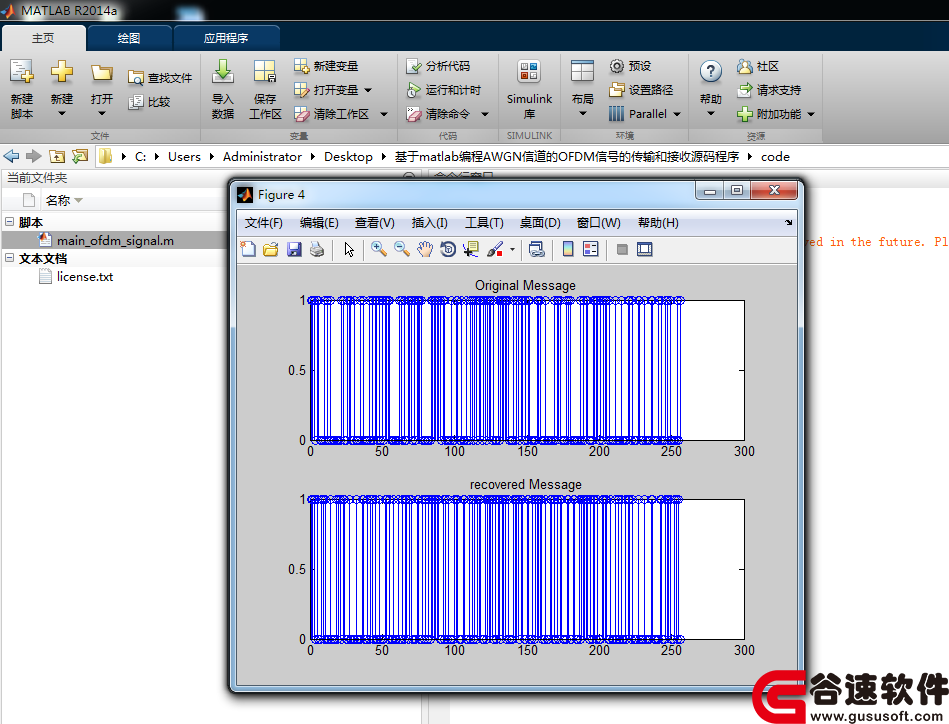
Task: Open 桌面(D) menu in Figure 4
Action: tap(540, 223)
